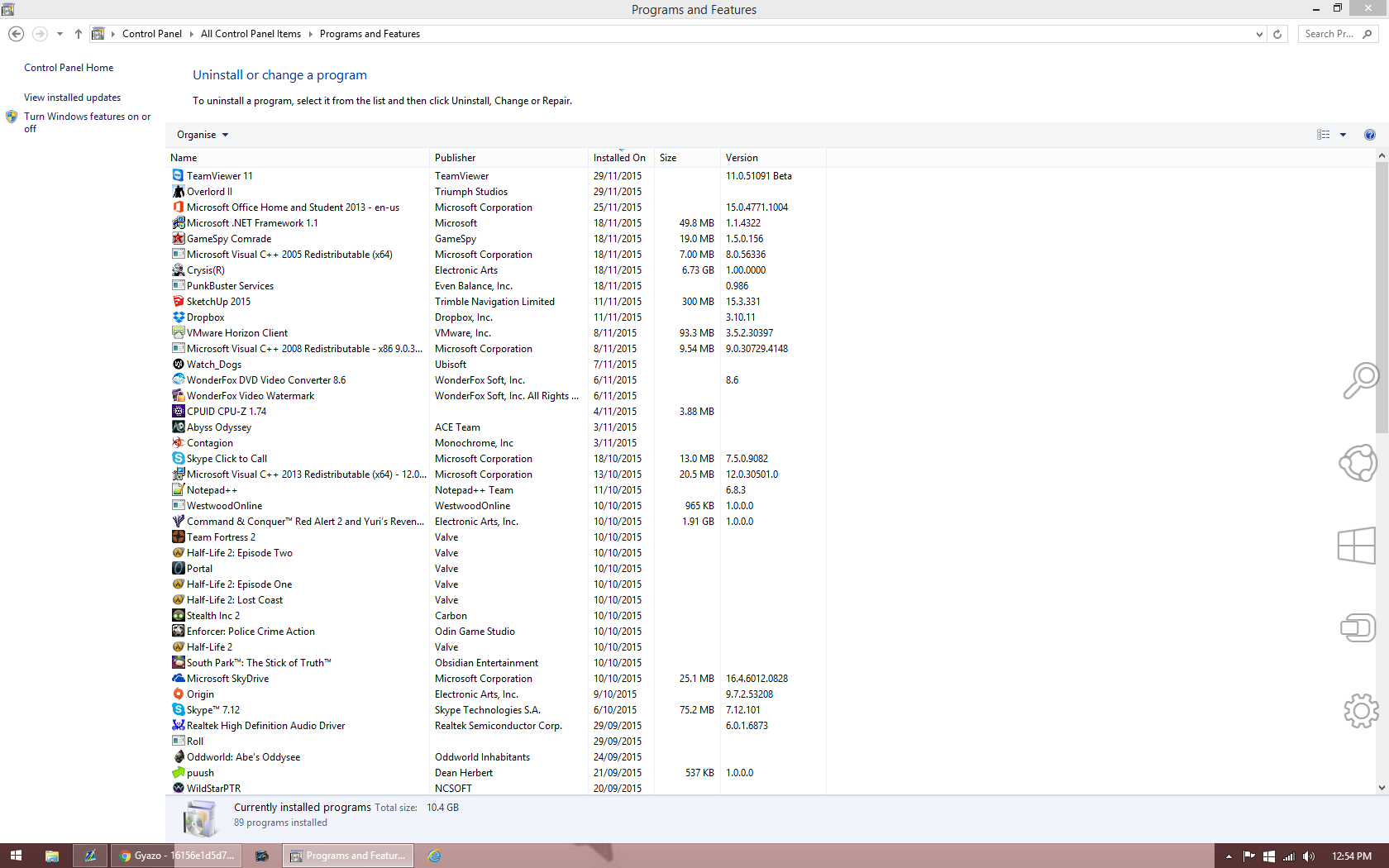Click the Microsoft SkyDrive icon

coord(178,678)
